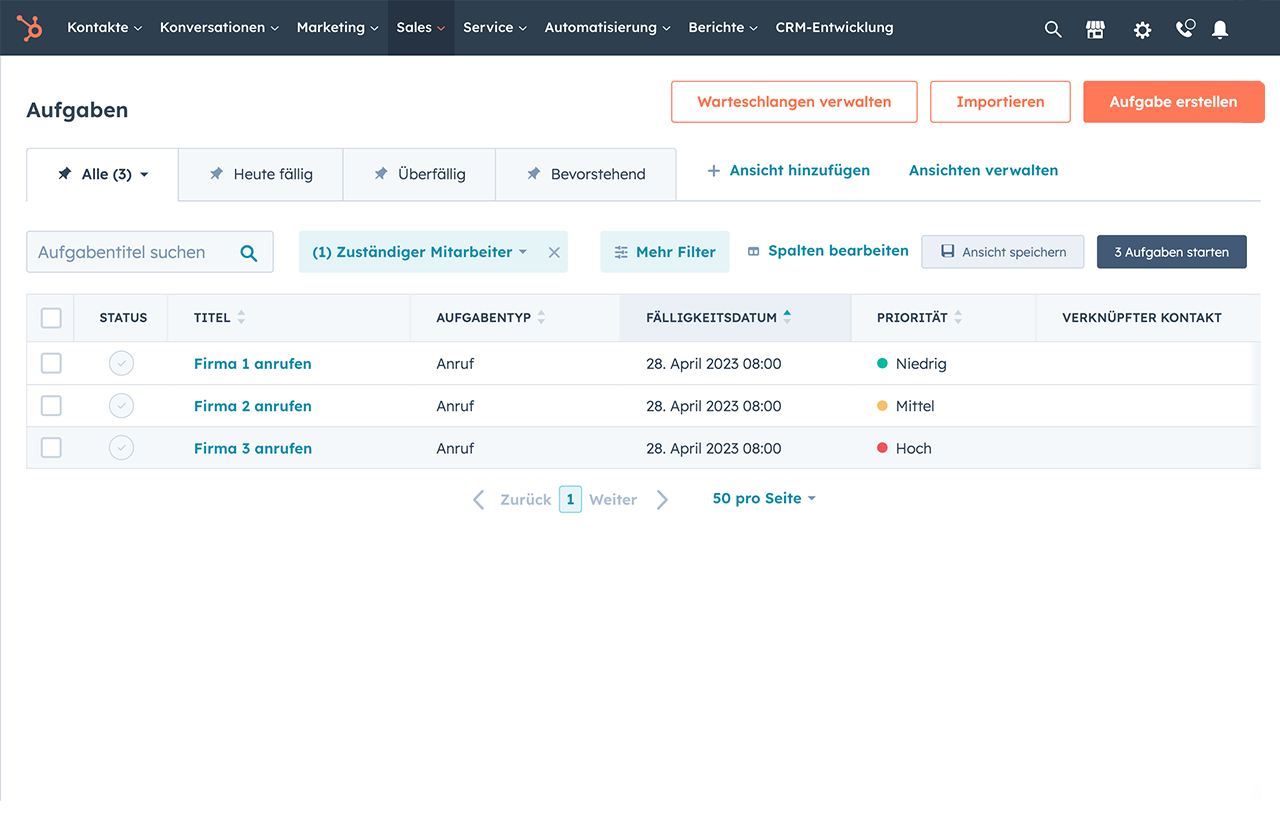Open the settings gear icon
The image size is (1280, 813).
pos(1142,29)
